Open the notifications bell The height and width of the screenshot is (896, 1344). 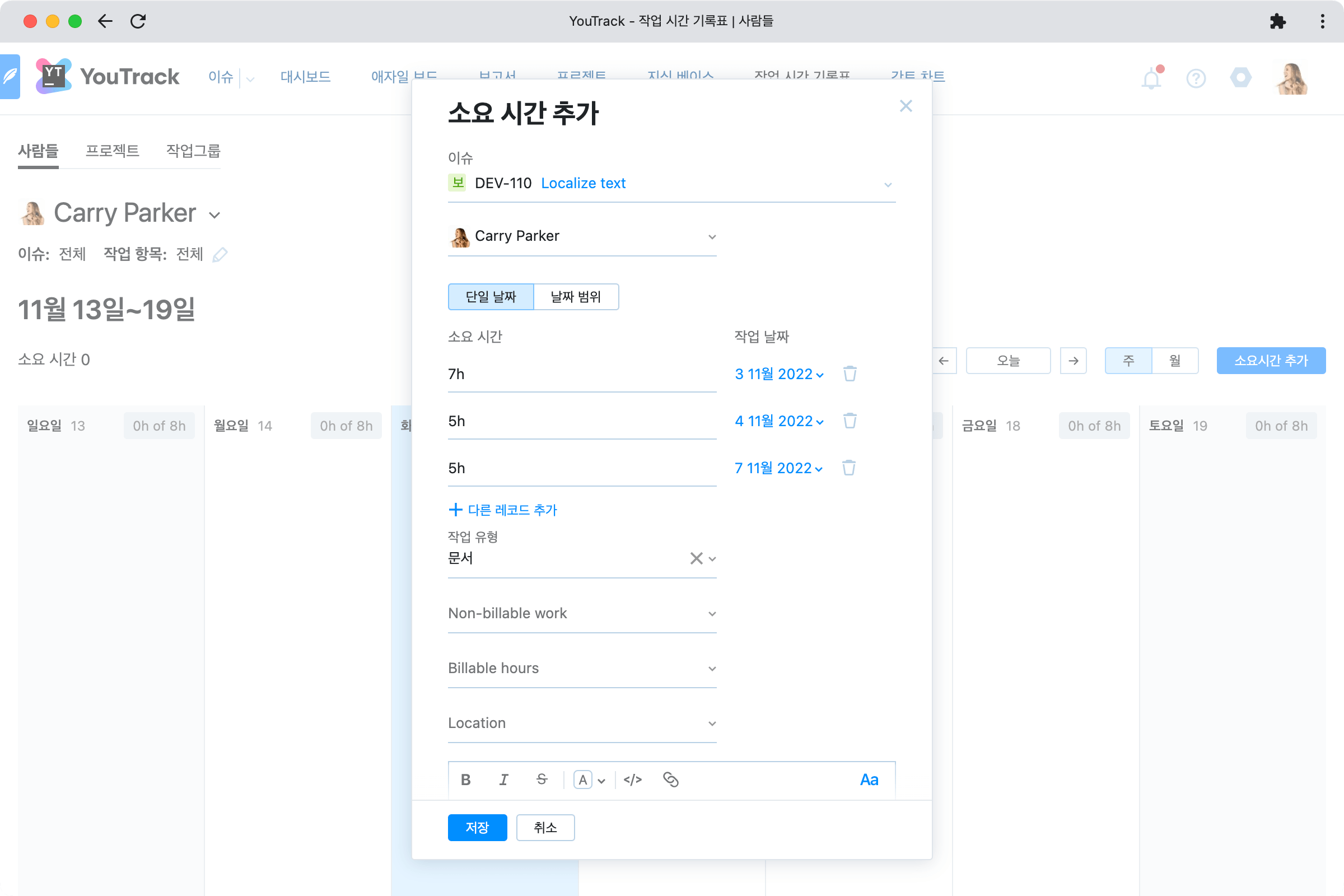1151,78
